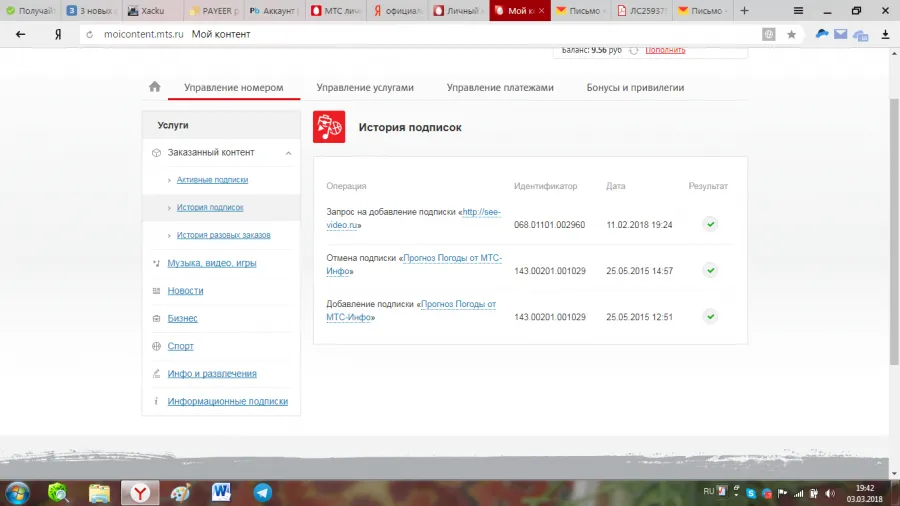Open the protect shield icon in address bar
The height and width of the screenshot is (506, 900).
[x=769, y=34]
